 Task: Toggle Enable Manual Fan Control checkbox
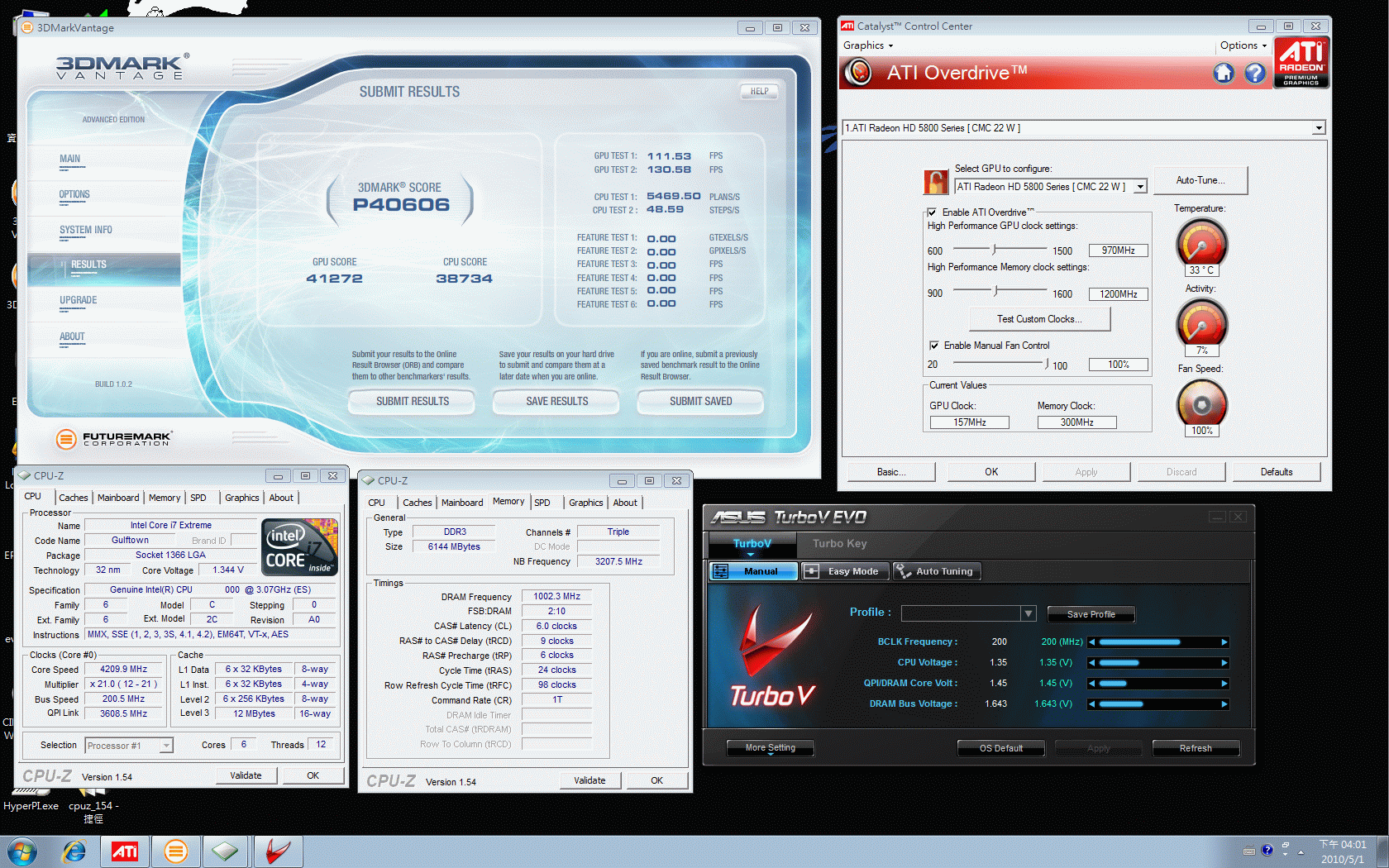click(934, 346)
